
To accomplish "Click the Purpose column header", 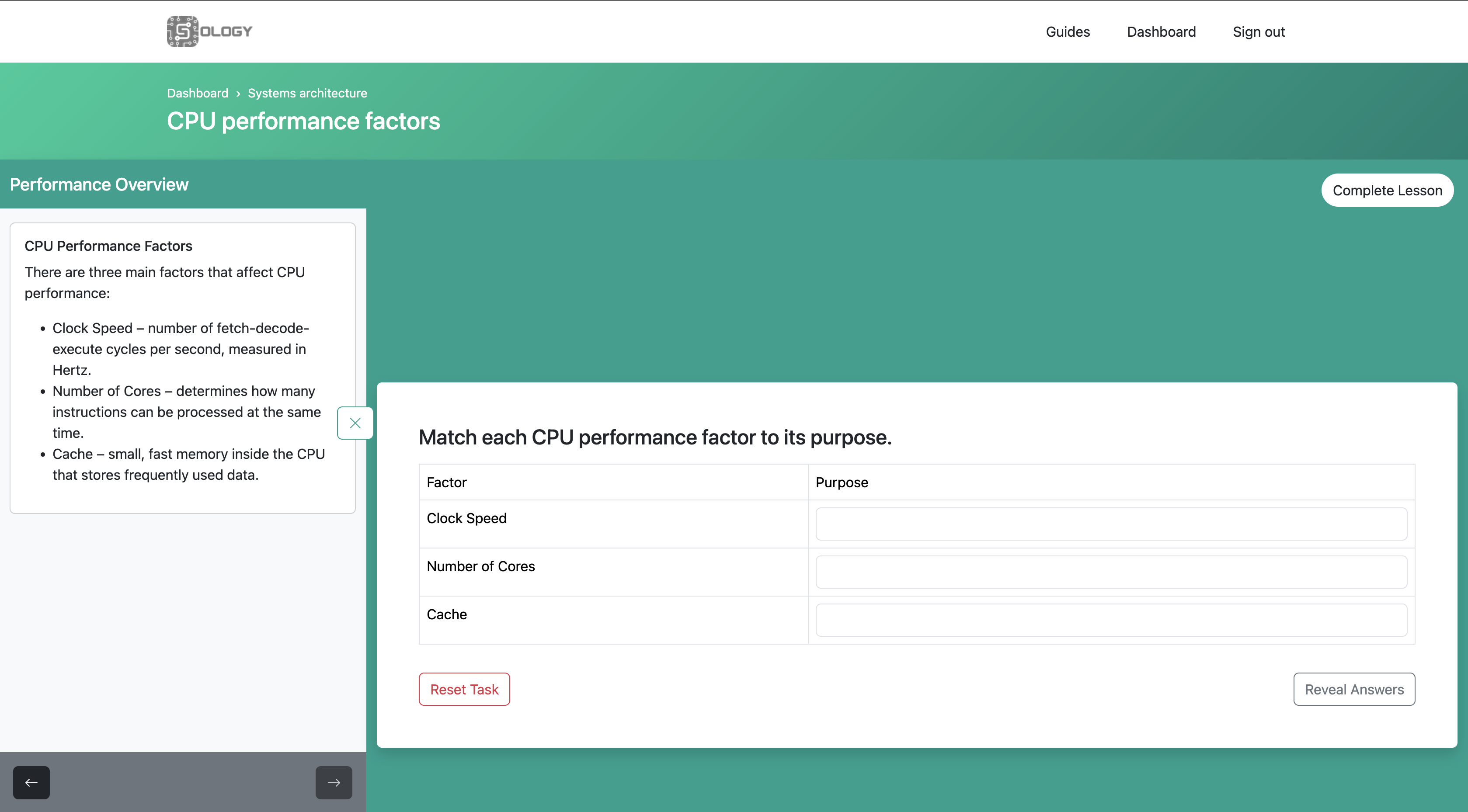I will tap(841, 482).
